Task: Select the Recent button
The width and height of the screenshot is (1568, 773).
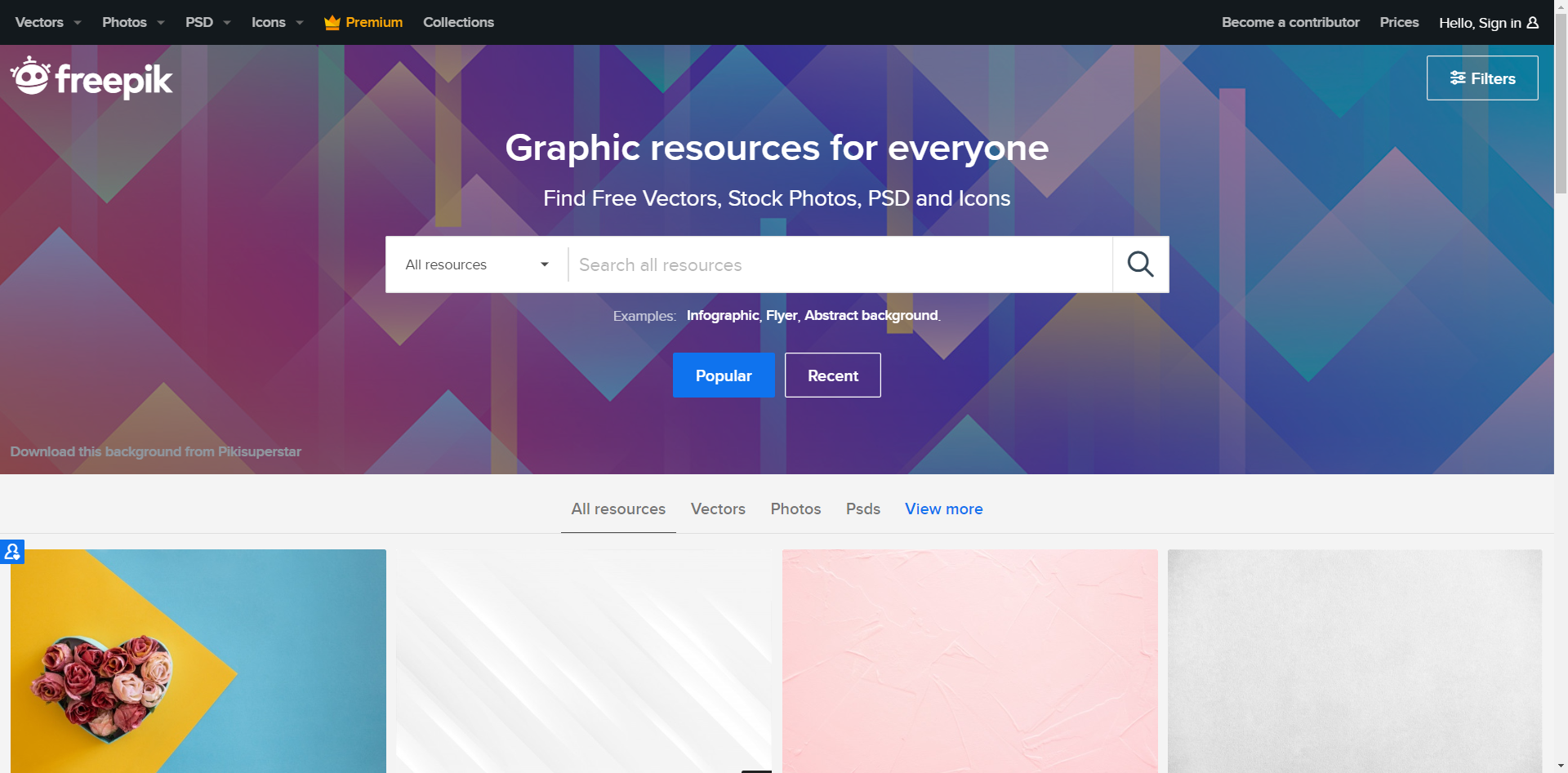Action: [x=833, y=375]
